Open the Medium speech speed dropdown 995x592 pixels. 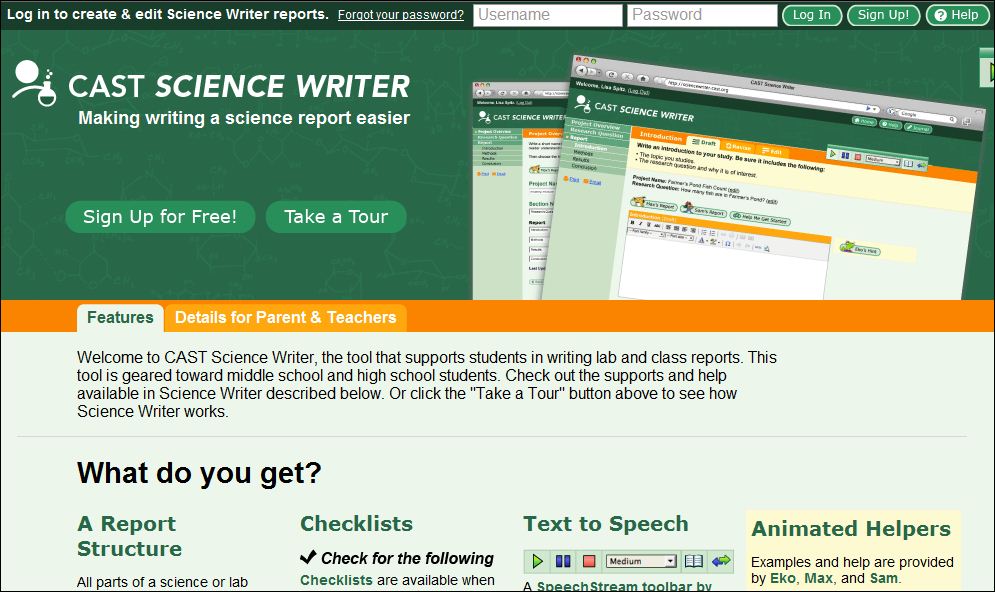641,561
